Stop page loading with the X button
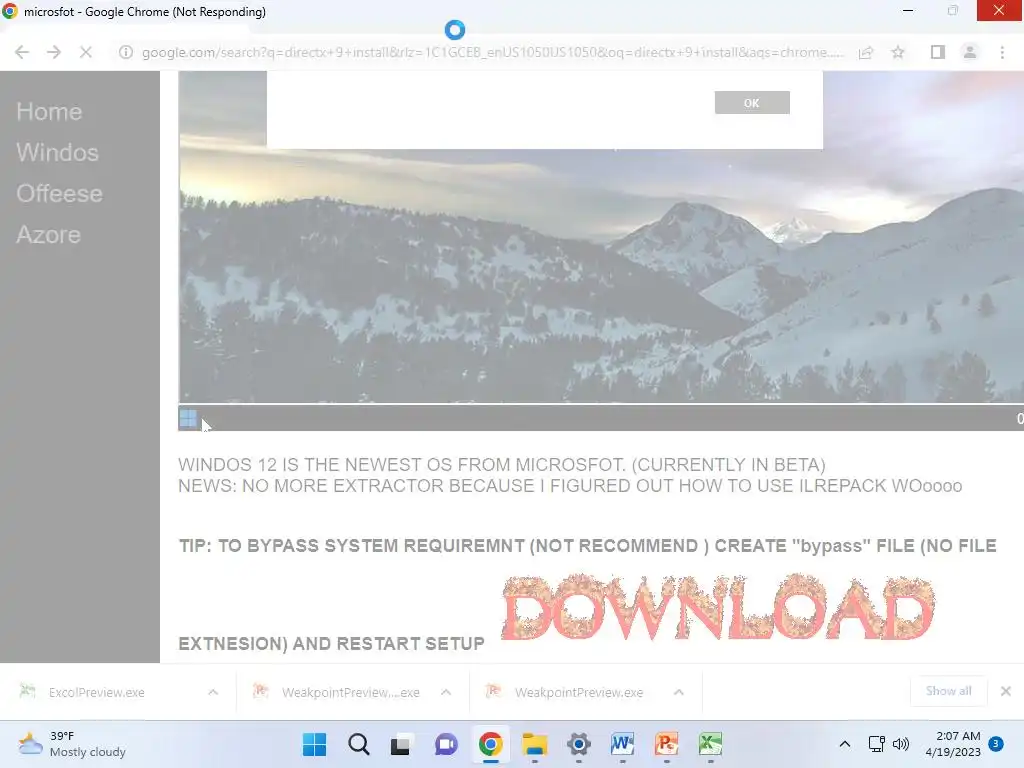The image size is (1024, 768). [86, 52]
